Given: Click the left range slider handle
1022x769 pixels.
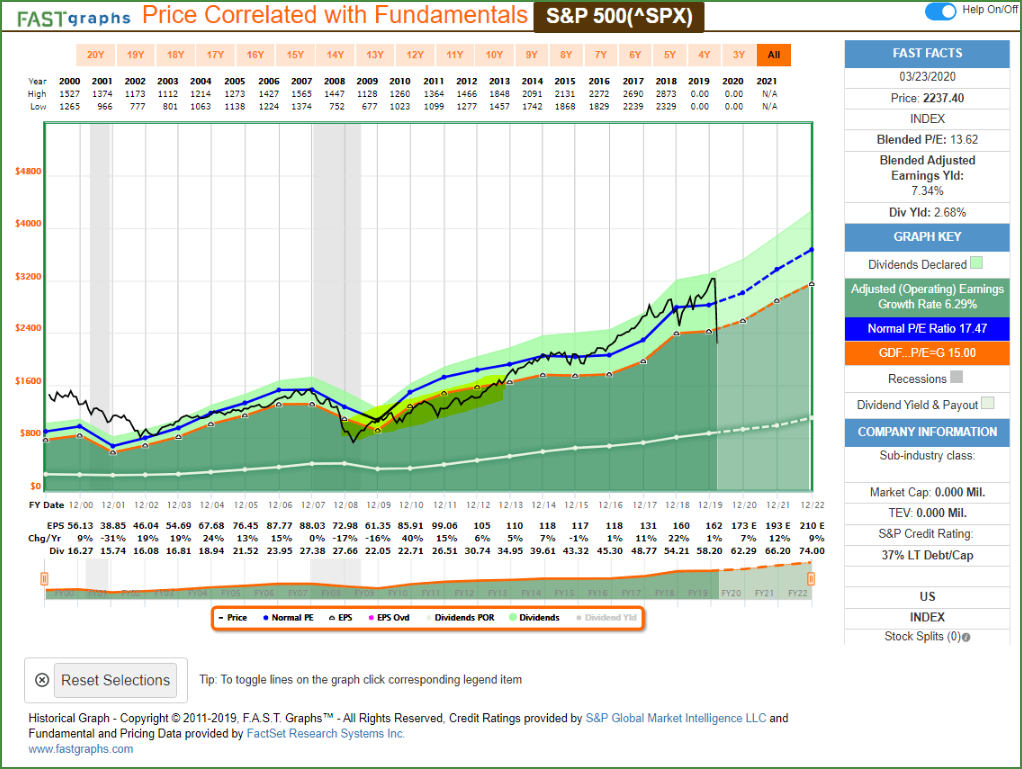Looking at the screenshot, I should click(44, 579).
